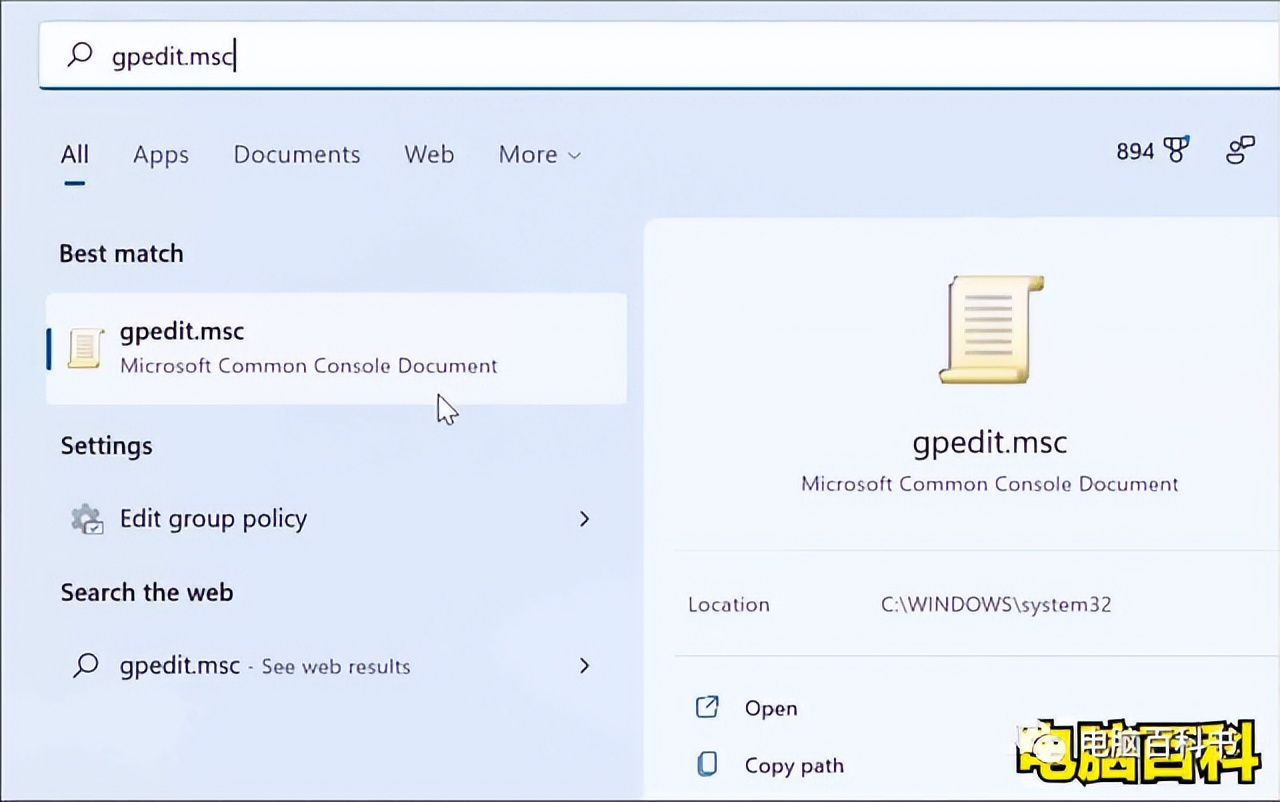Expand the More filter dropdown
This screenshot has height=802, width=1280.
point(539,155)
